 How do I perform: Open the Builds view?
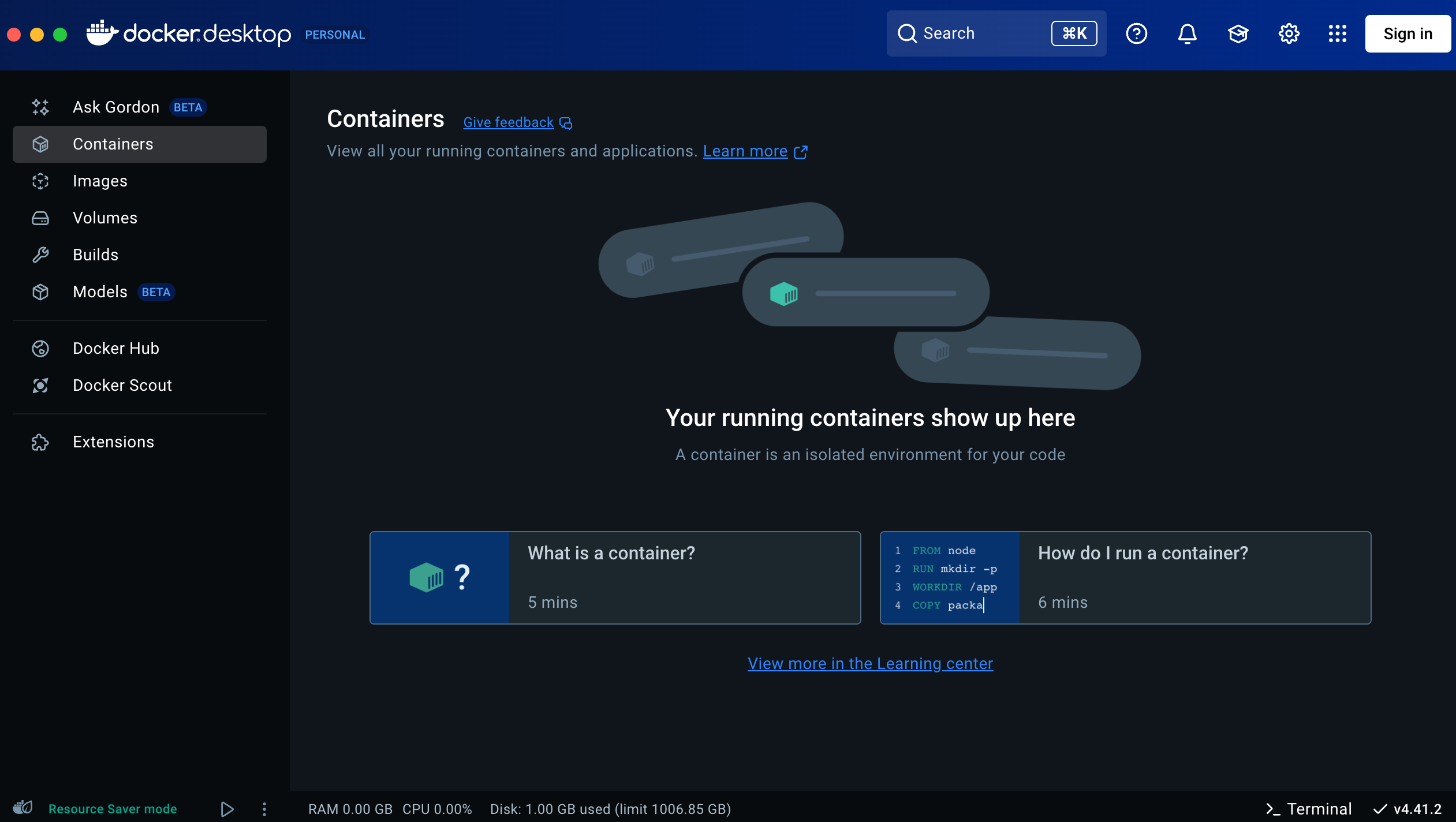pyautogui.click(x=95, y=255)
